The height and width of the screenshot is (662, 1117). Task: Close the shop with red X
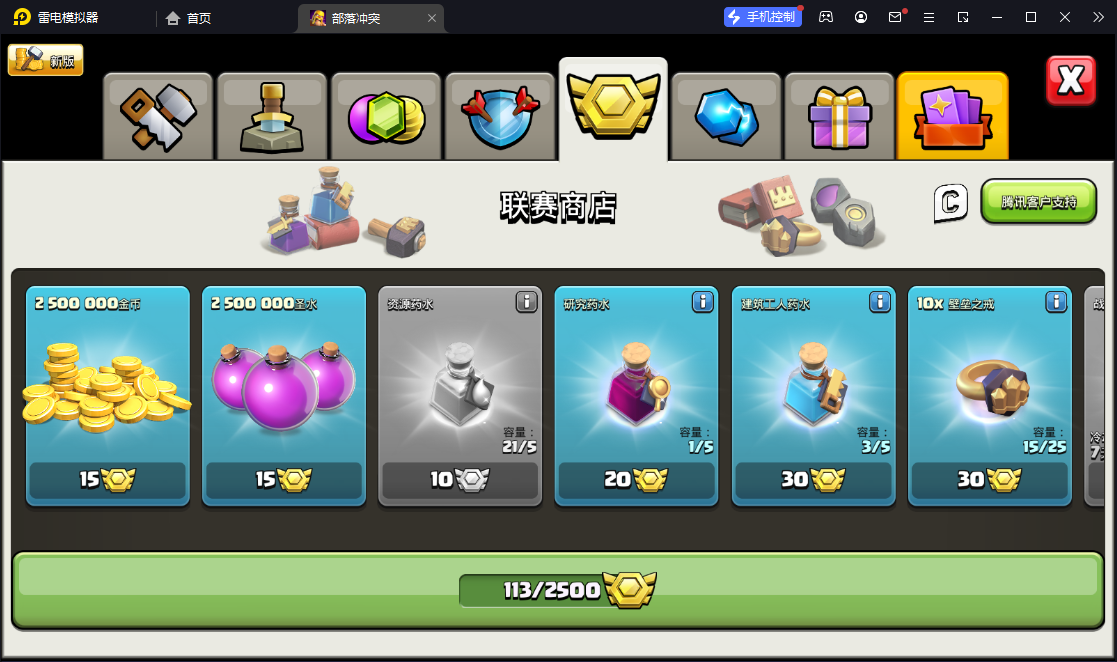tap(1071, 80)
